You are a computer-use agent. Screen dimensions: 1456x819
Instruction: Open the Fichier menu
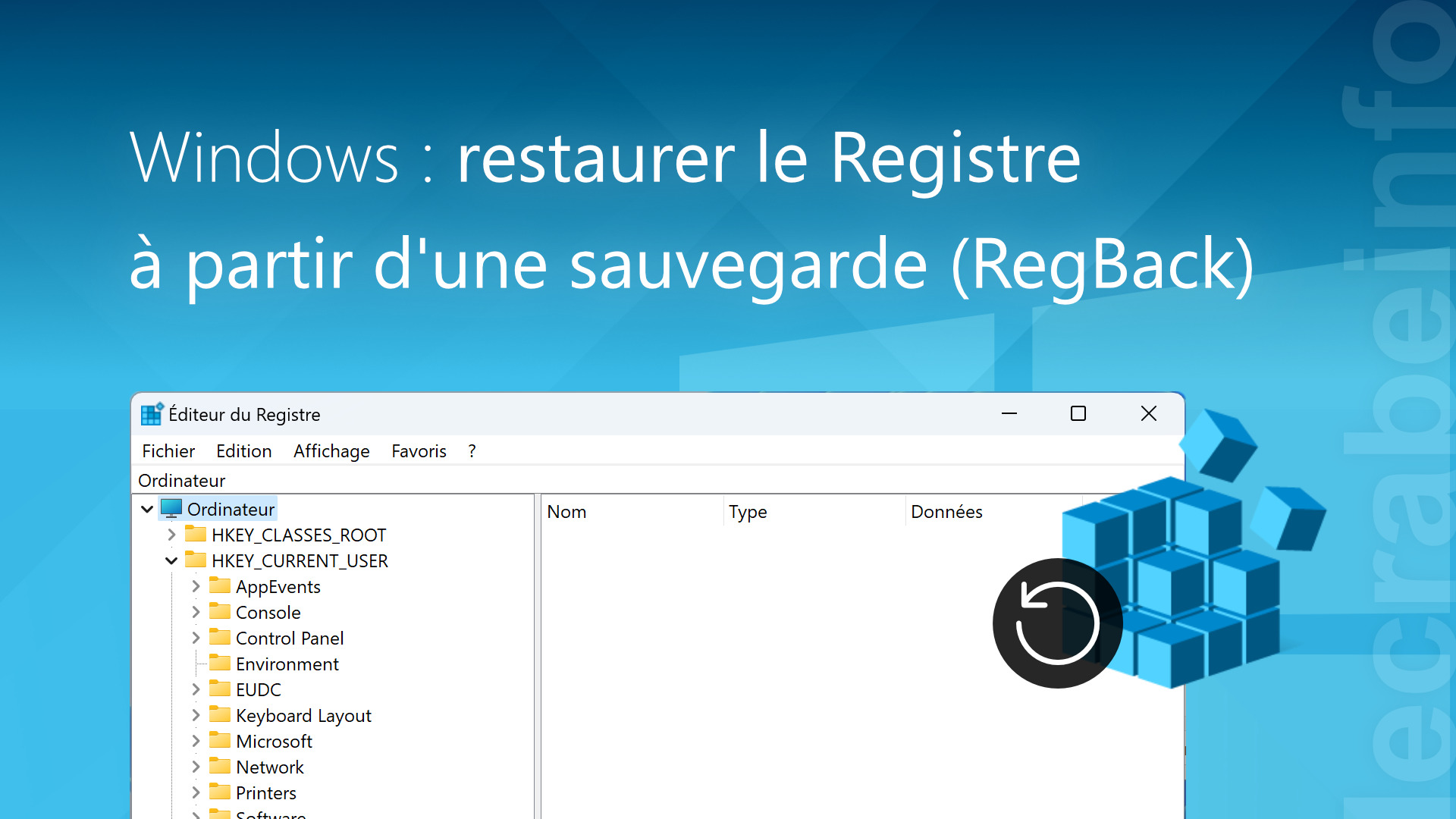168,451
